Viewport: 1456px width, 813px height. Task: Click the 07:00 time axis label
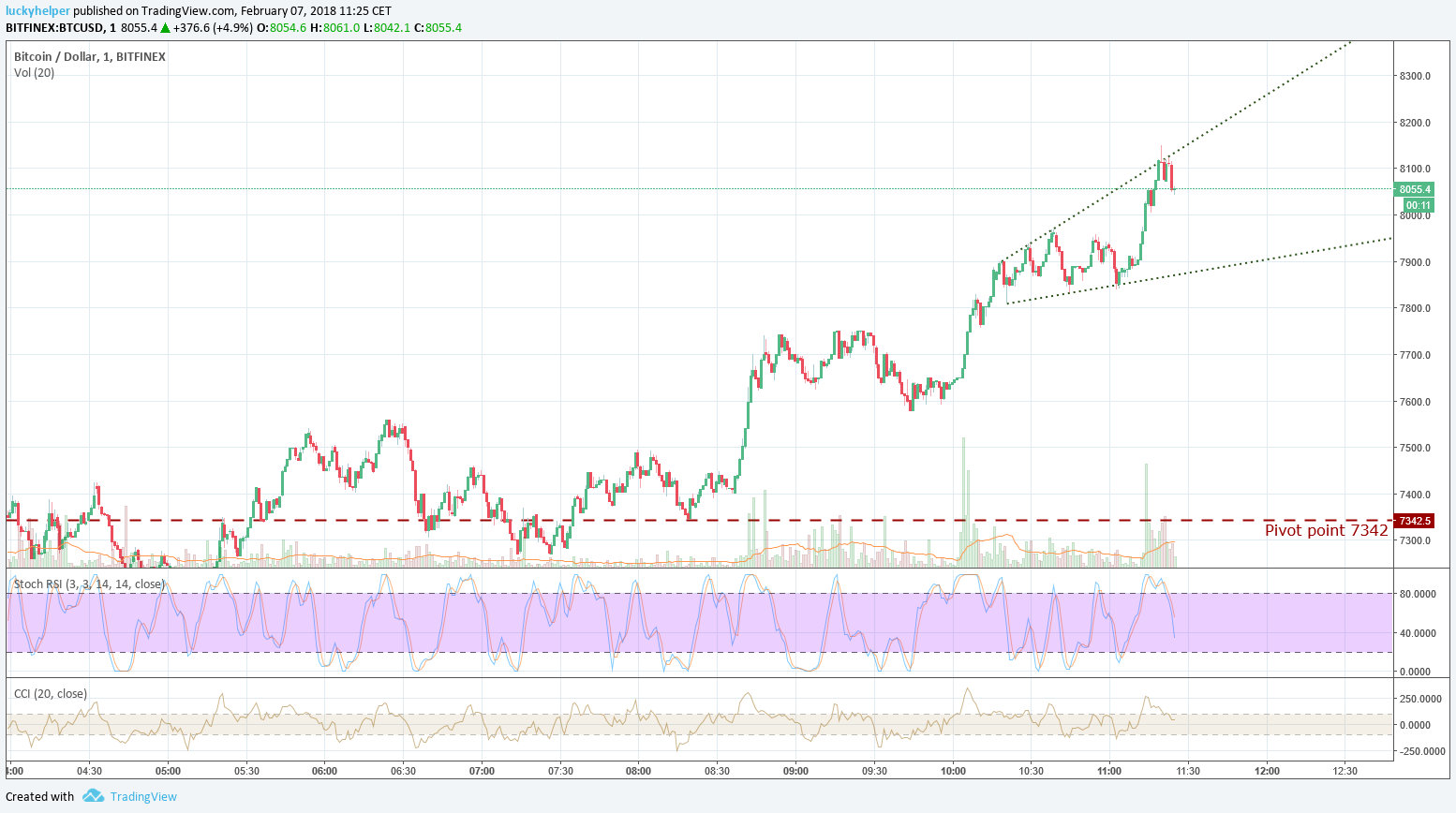pyautogui.click(x=482, y=771)
